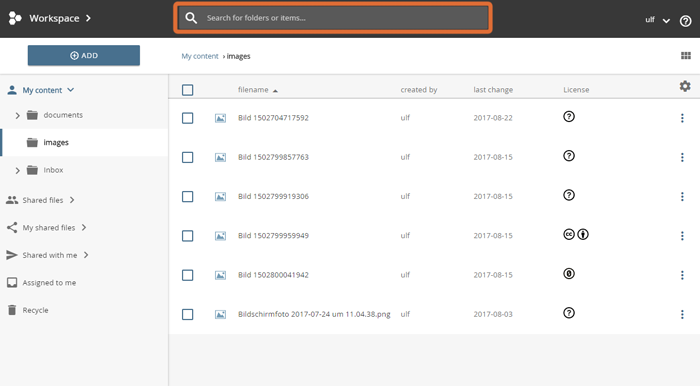Check the box for Bild 1502799959949
The width and height of the screenshot is (700, 386).
pyautogui.click(x=188, y=236)
